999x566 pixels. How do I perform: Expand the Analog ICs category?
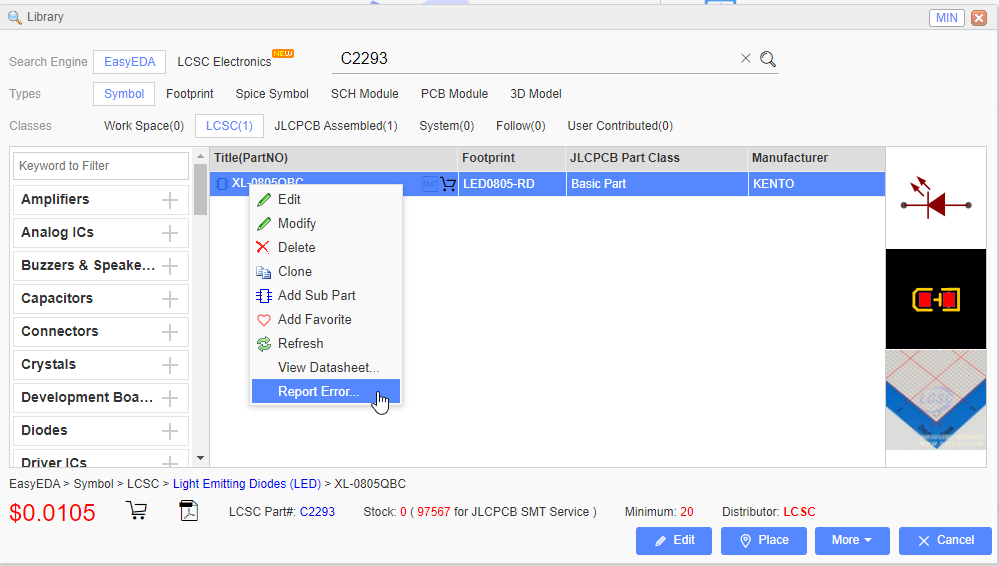[x=169, y=233]
